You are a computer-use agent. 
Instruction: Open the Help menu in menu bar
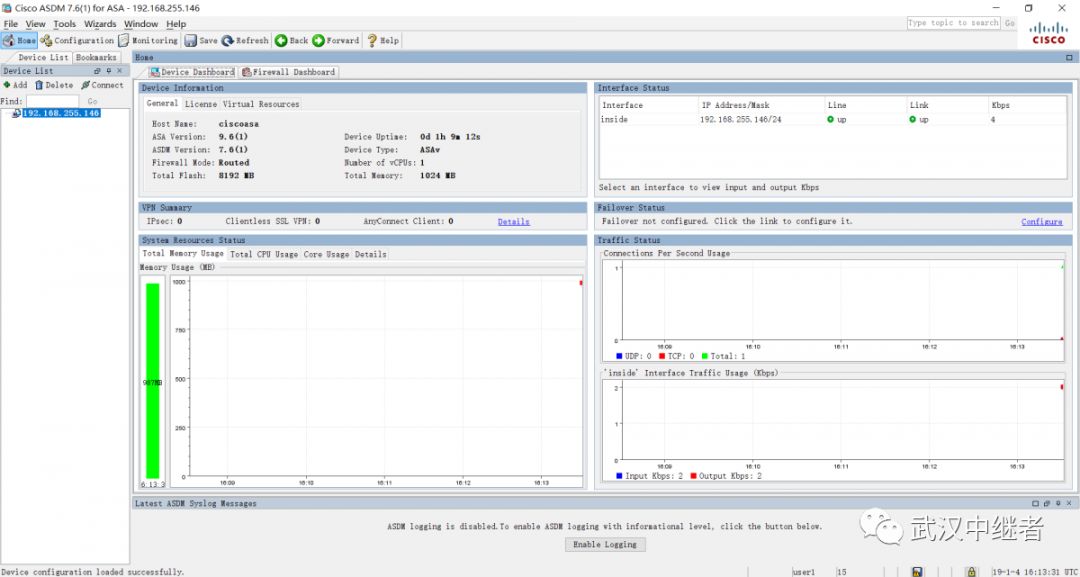coord(176,24)
